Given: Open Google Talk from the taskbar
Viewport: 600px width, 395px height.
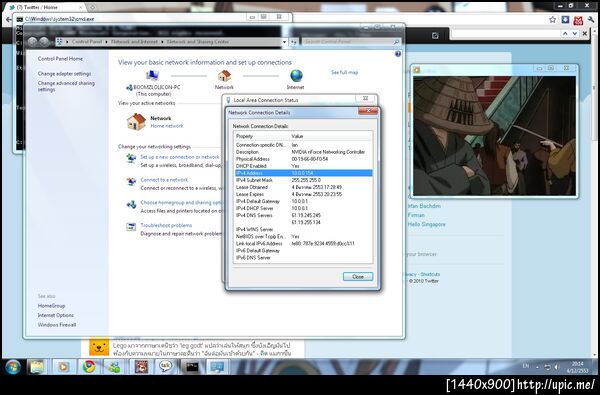Looking at the screenshot, I should (x=166, y=367).
